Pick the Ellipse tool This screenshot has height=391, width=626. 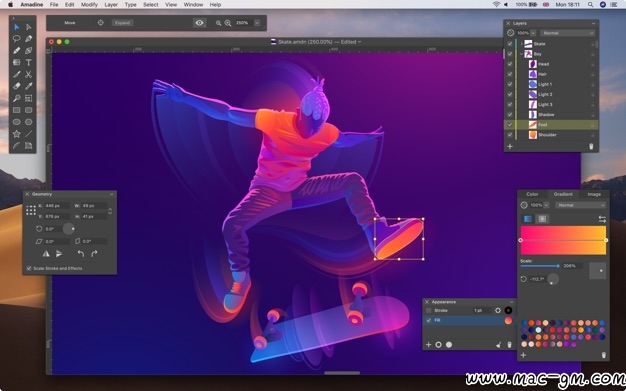coord(16,122)
